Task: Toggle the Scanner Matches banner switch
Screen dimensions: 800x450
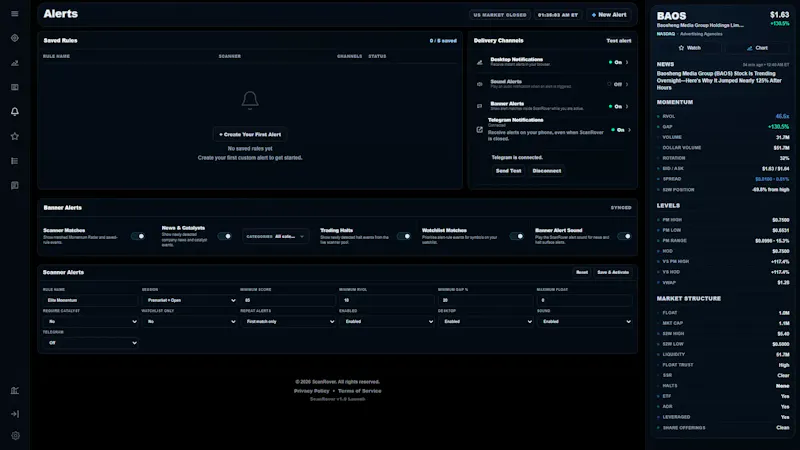Action: pyautogui.click(x=138, y=236)
